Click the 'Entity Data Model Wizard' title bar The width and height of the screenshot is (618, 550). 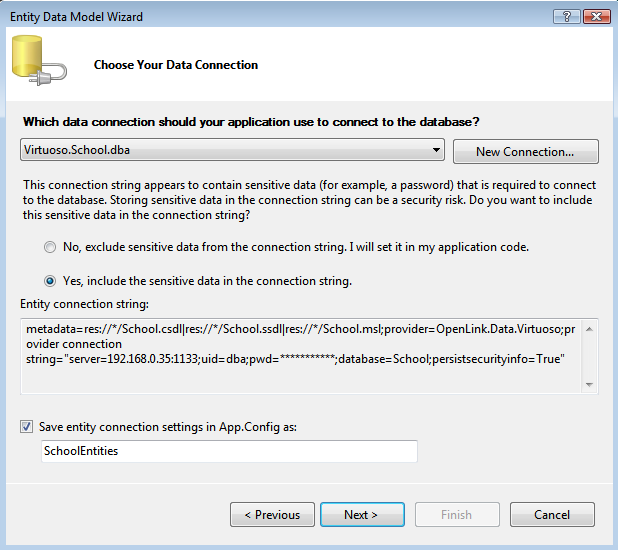250,17
